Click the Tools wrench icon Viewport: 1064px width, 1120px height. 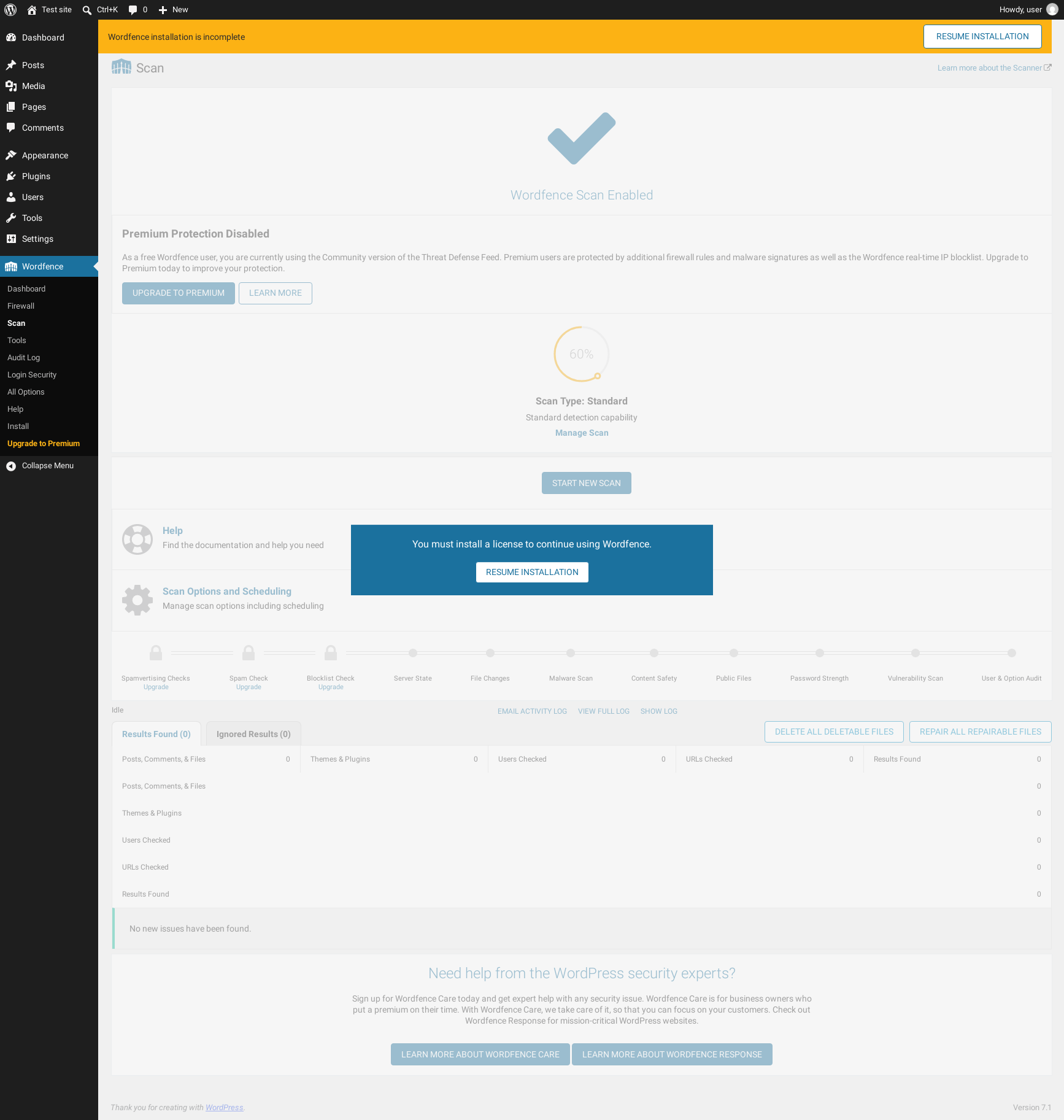(11, 218)
